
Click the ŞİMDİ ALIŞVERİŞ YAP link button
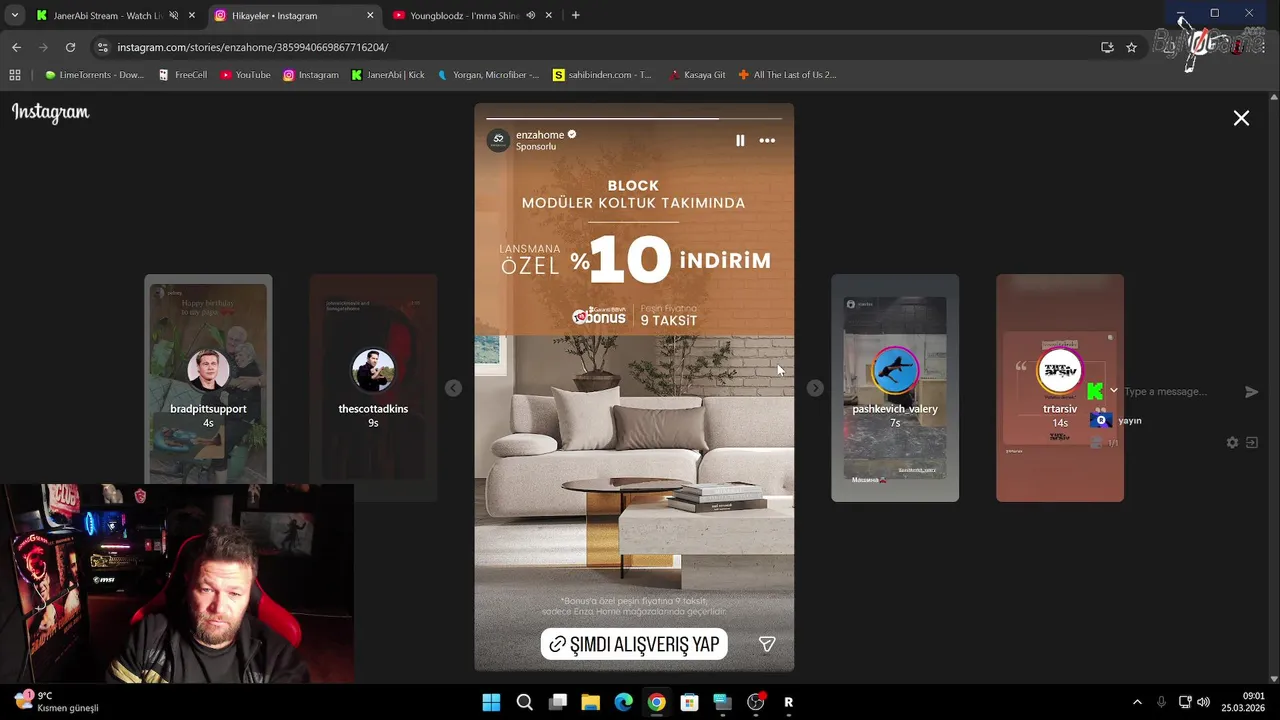pyautogui.click(x=634, y=644)
